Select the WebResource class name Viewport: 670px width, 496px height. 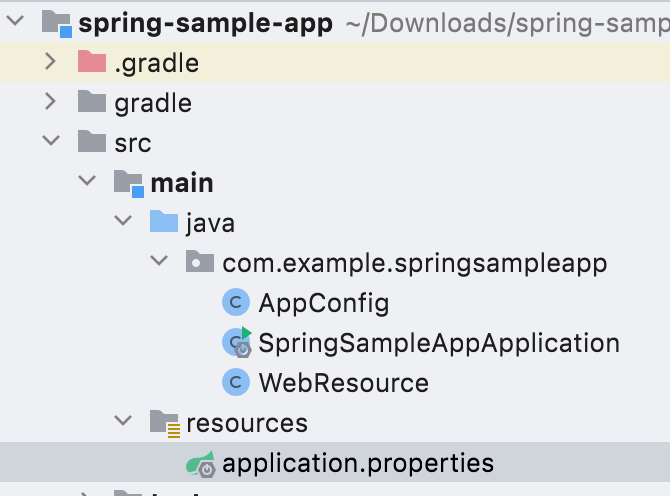pyautogui.click(x=343, y=382)
